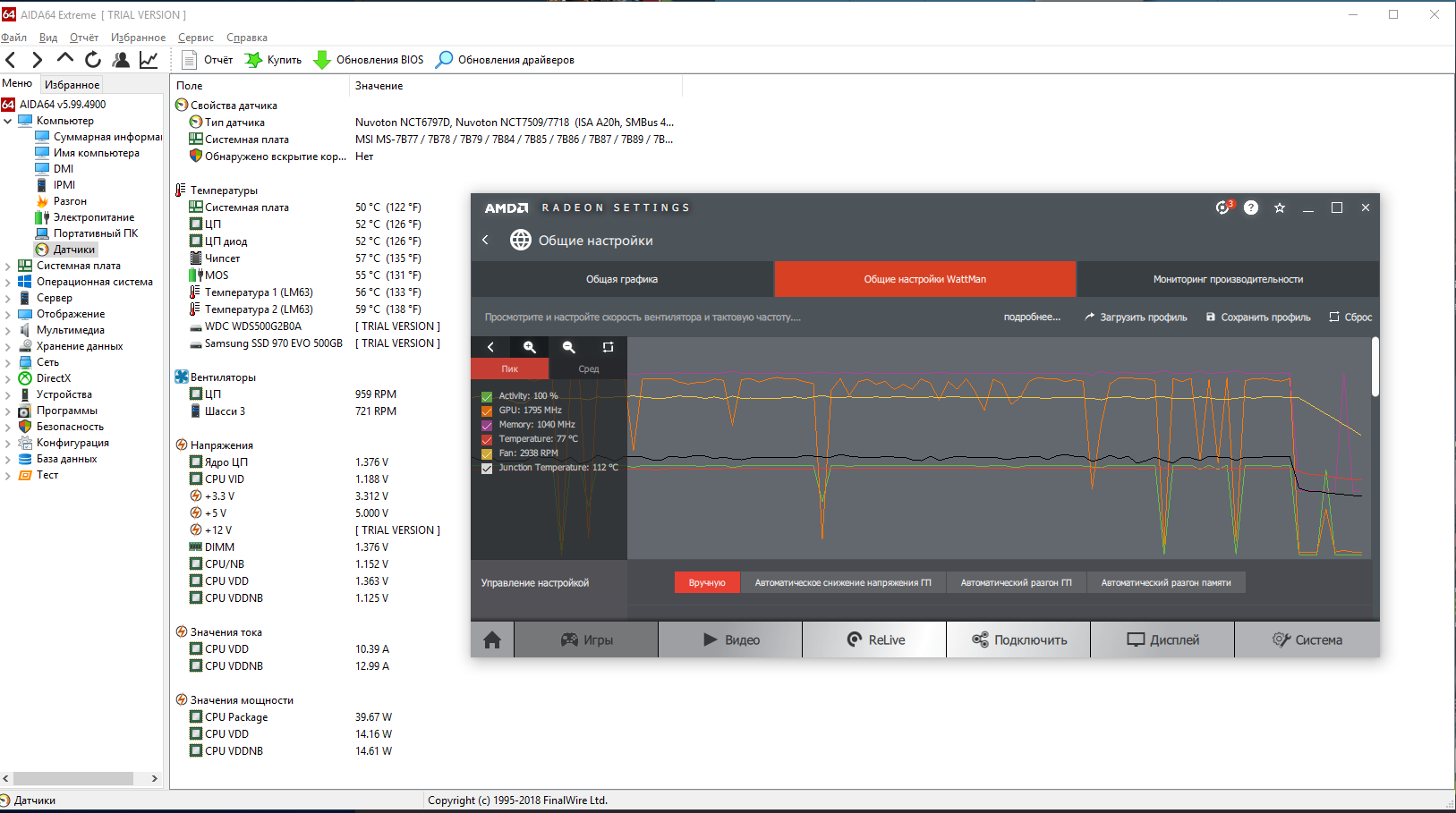
Task: Click Сброс button in WattMan
Action: pyautogui.click(x=1350, y=317)
